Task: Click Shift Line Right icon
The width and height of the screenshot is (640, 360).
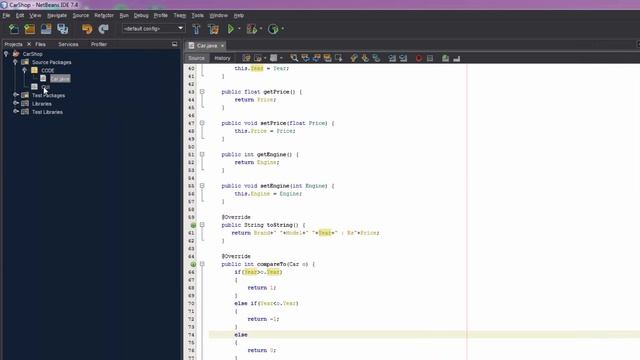Action: 403,58
